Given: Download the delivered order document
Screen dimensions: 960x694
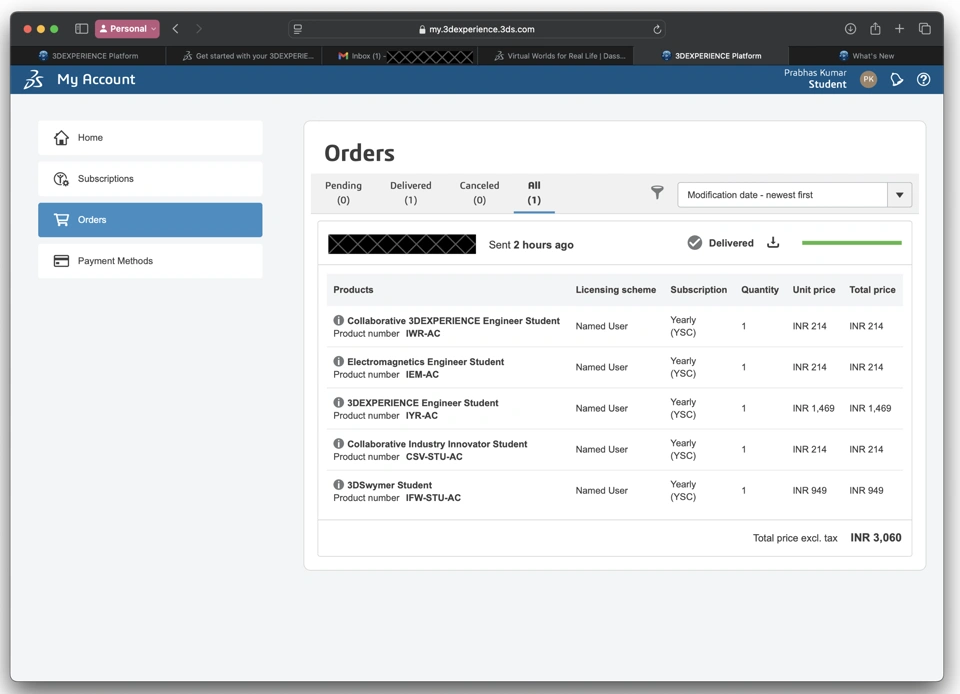Looking at the screenshot, I should click(773, 242).
